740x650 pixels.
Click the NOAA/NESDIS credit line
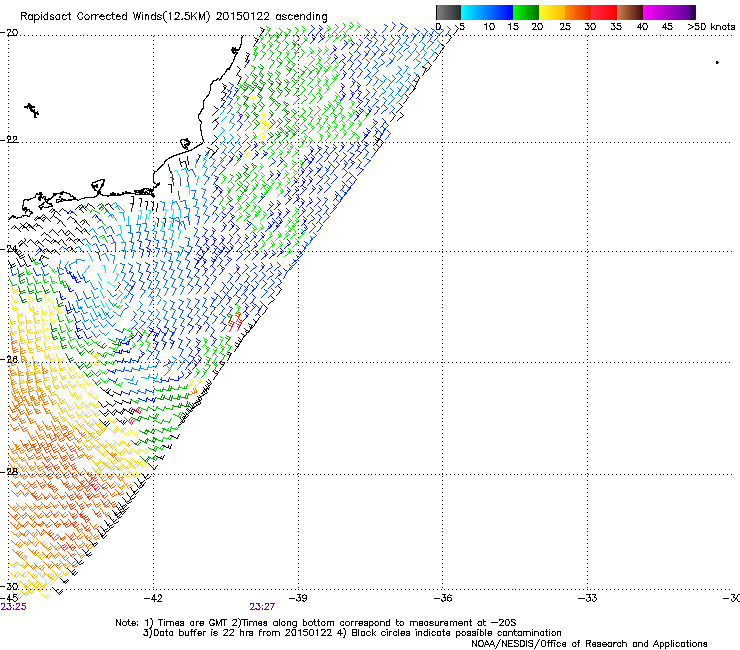pos(589,644)
